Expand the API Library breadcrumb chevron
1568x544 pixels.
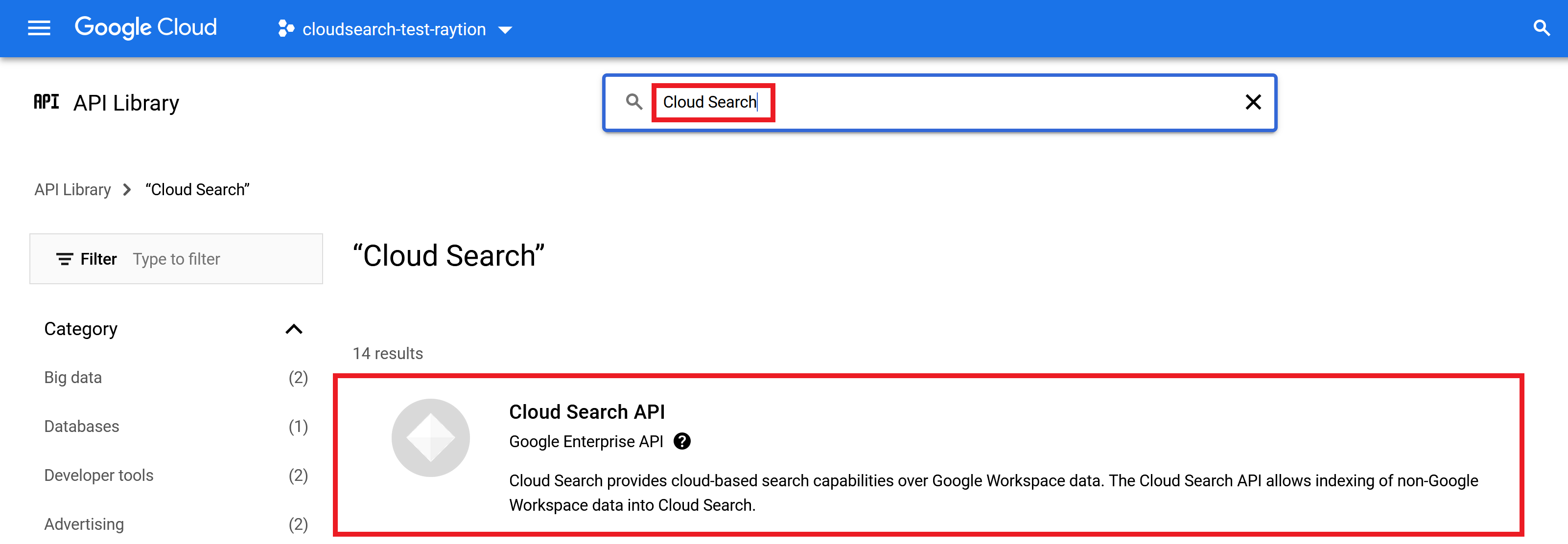(127, 189)
